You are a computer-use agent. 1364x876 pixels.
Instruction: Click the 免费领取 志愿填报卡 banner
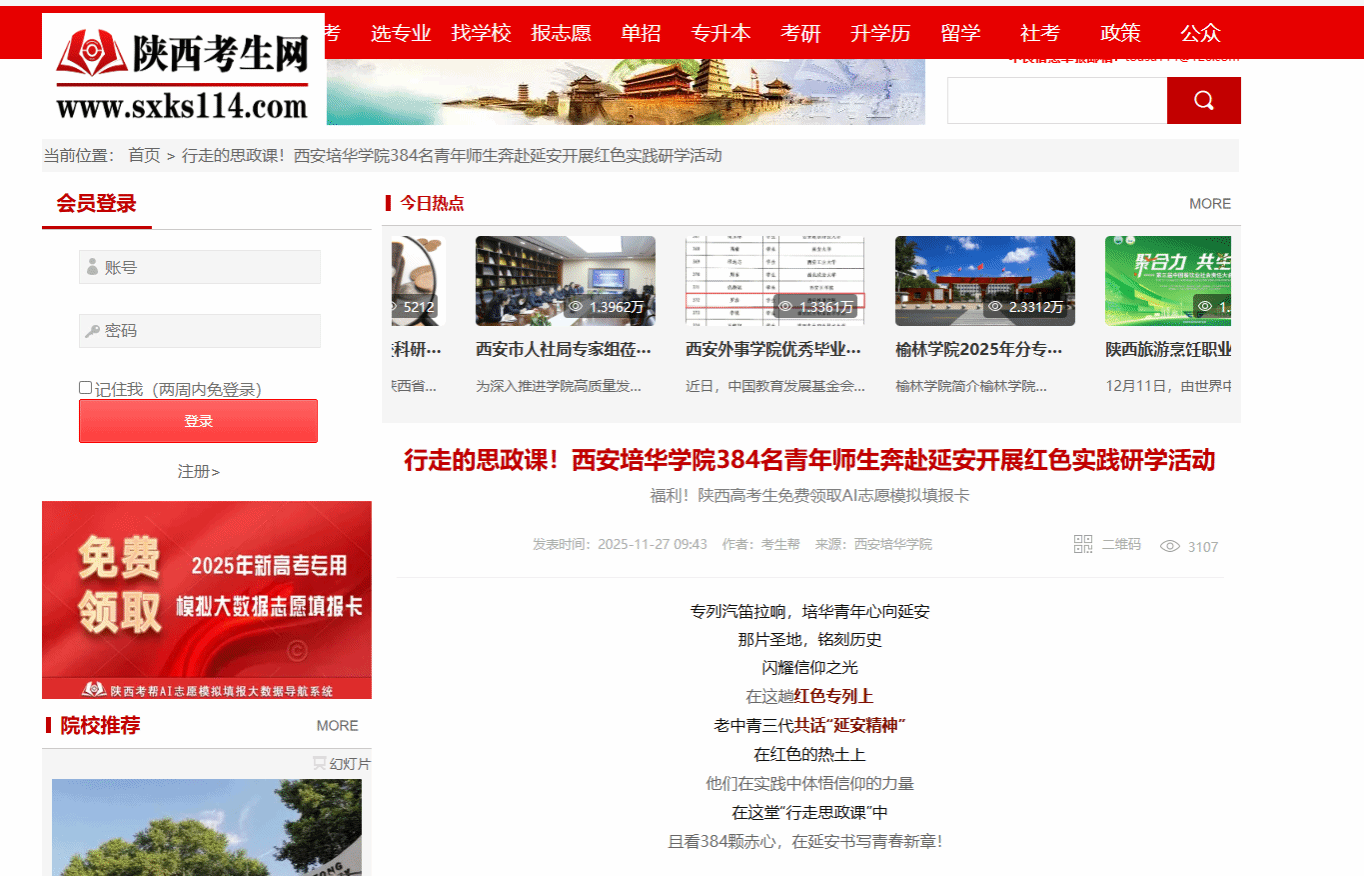206,599
